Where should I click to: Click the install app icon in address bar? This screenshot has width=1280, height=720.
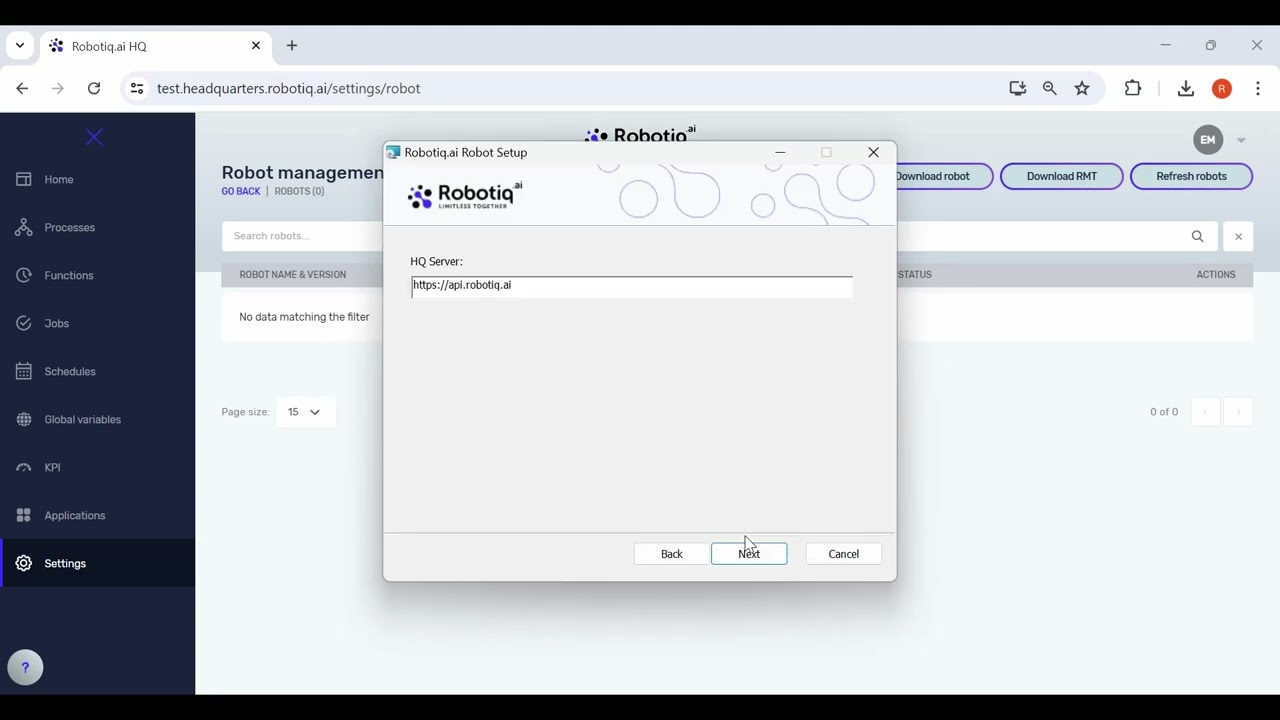(x=1018, y=89)
